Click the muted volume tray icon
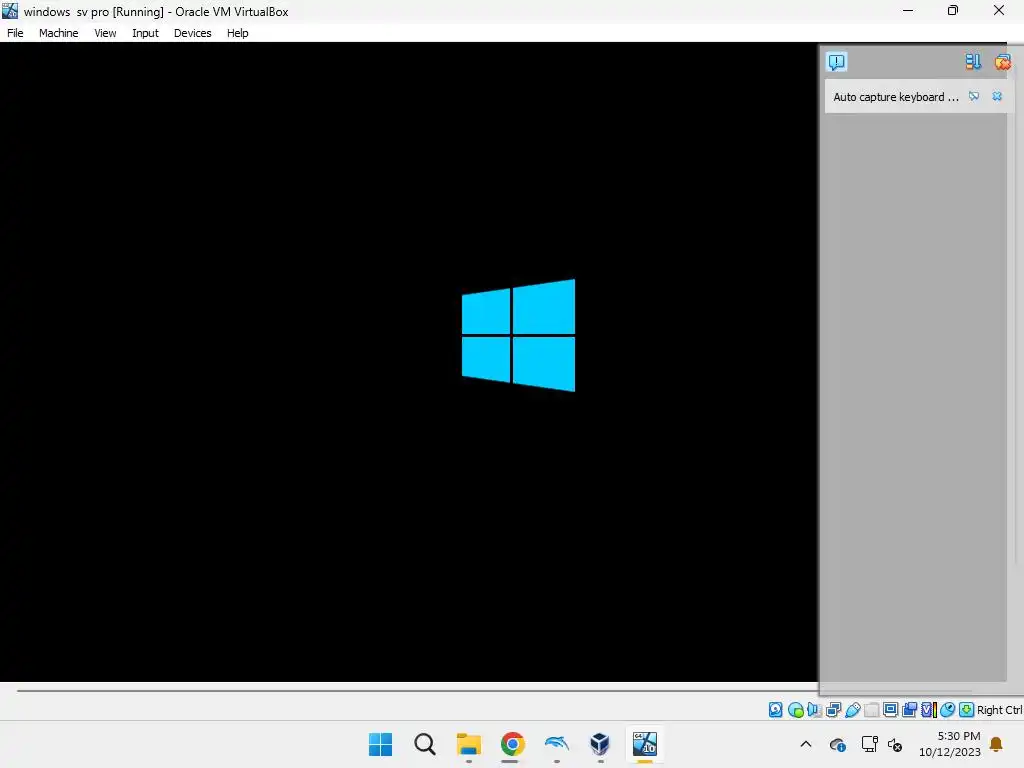 [895, 744]
